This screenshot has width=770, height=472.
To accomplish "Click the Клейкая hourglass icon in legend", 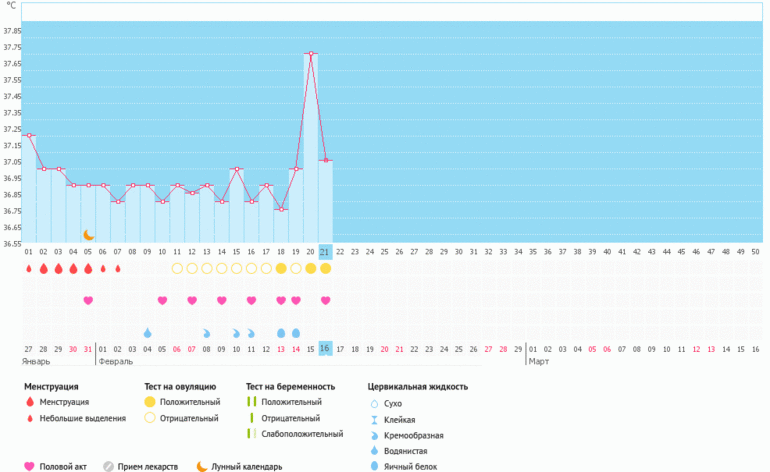I will tap(373, 419).
